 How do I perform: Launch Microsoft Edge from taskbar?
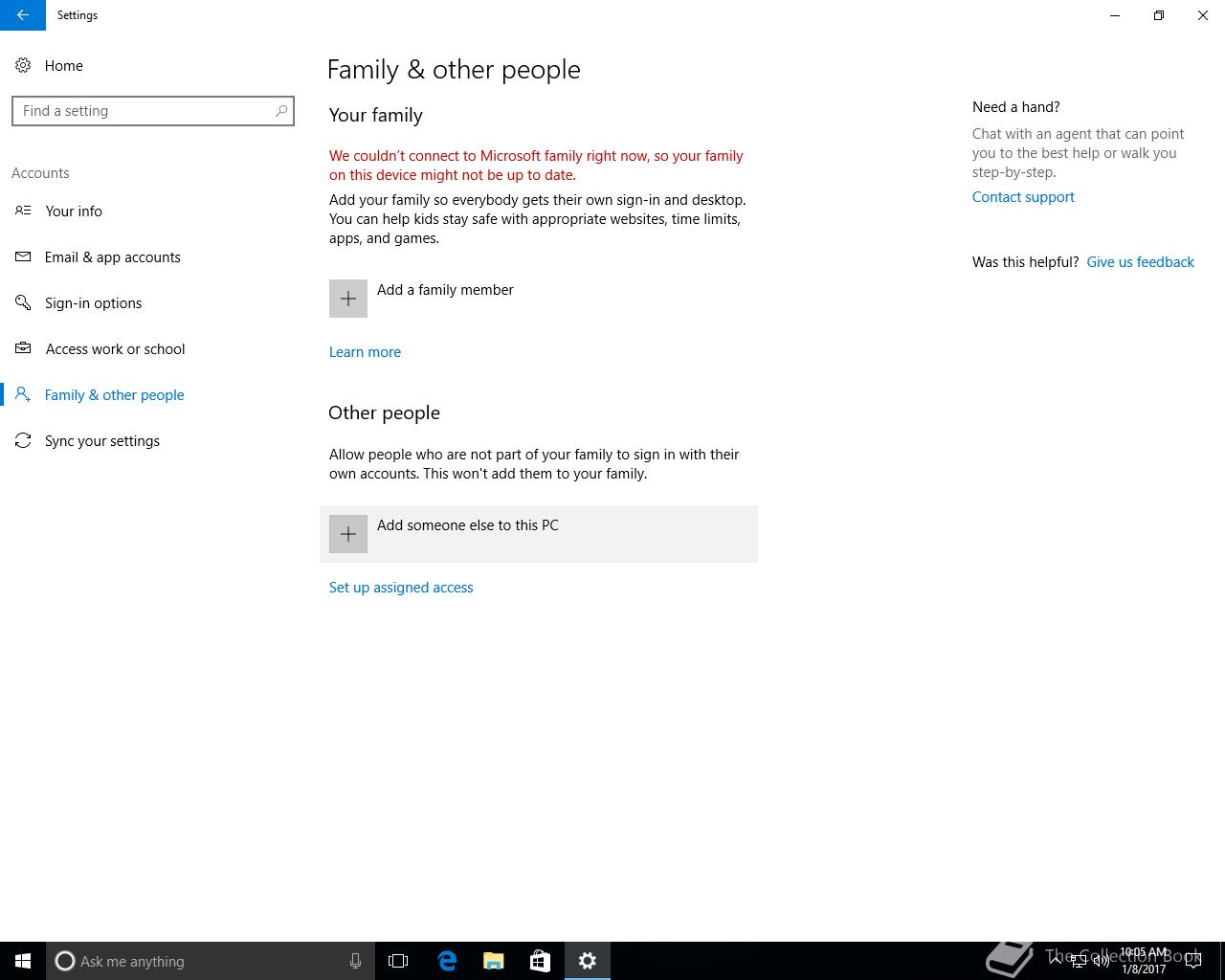(x=446, y=961)
